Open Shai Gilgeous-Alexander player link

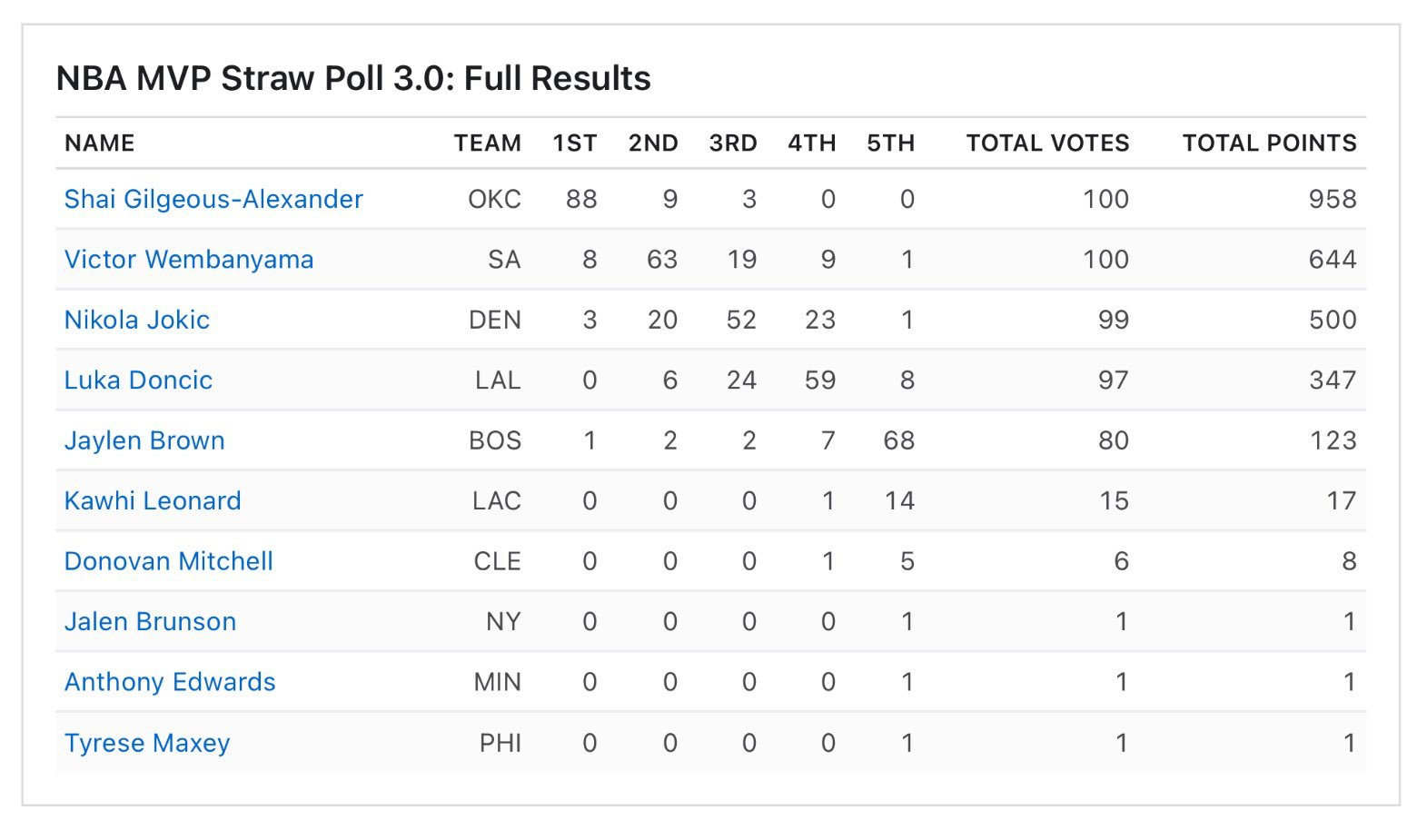click(x=213, y=199)
